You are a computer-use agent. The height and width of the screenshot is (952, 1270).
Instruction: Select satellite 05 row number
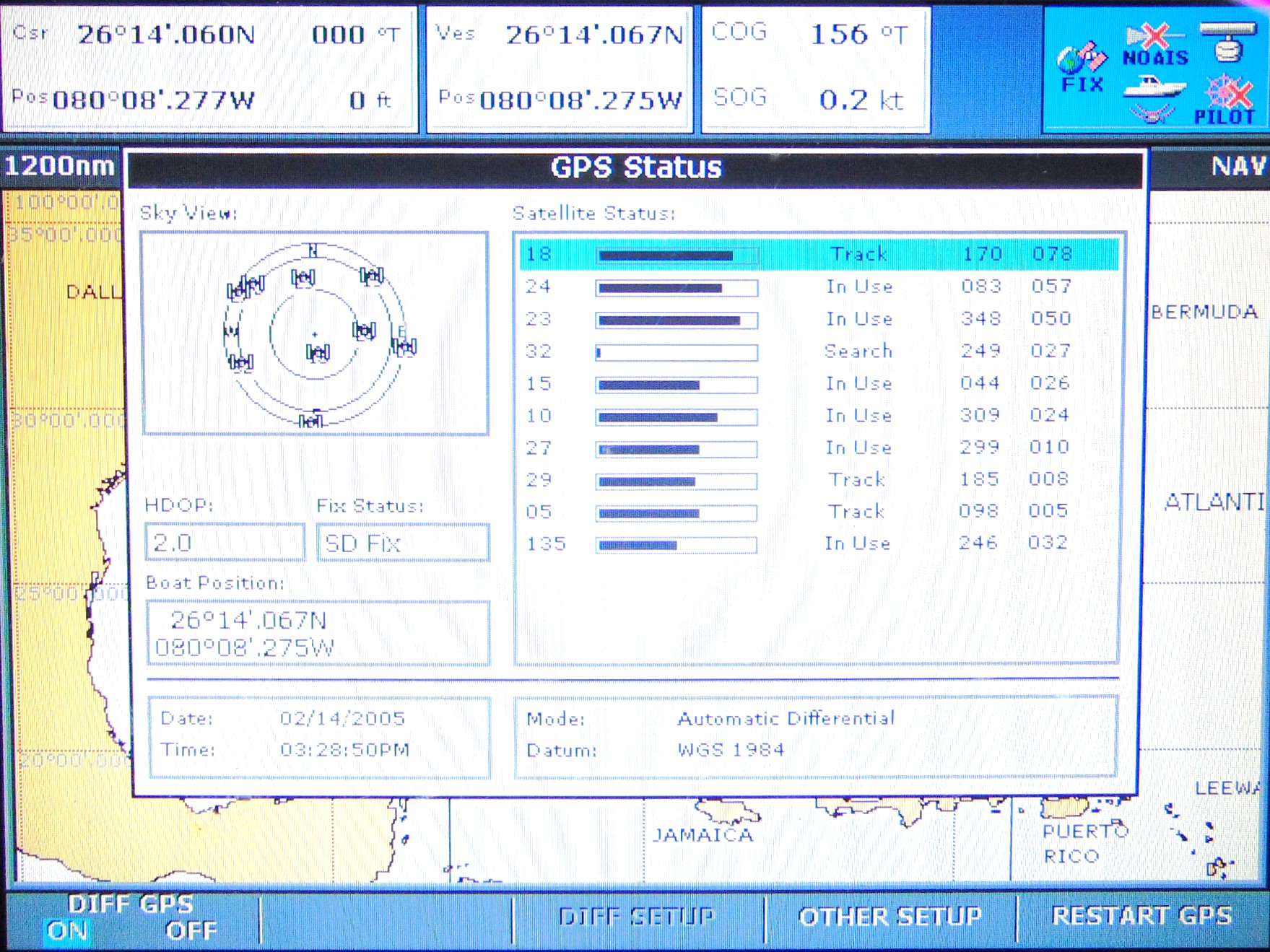(x=538, y=512)
